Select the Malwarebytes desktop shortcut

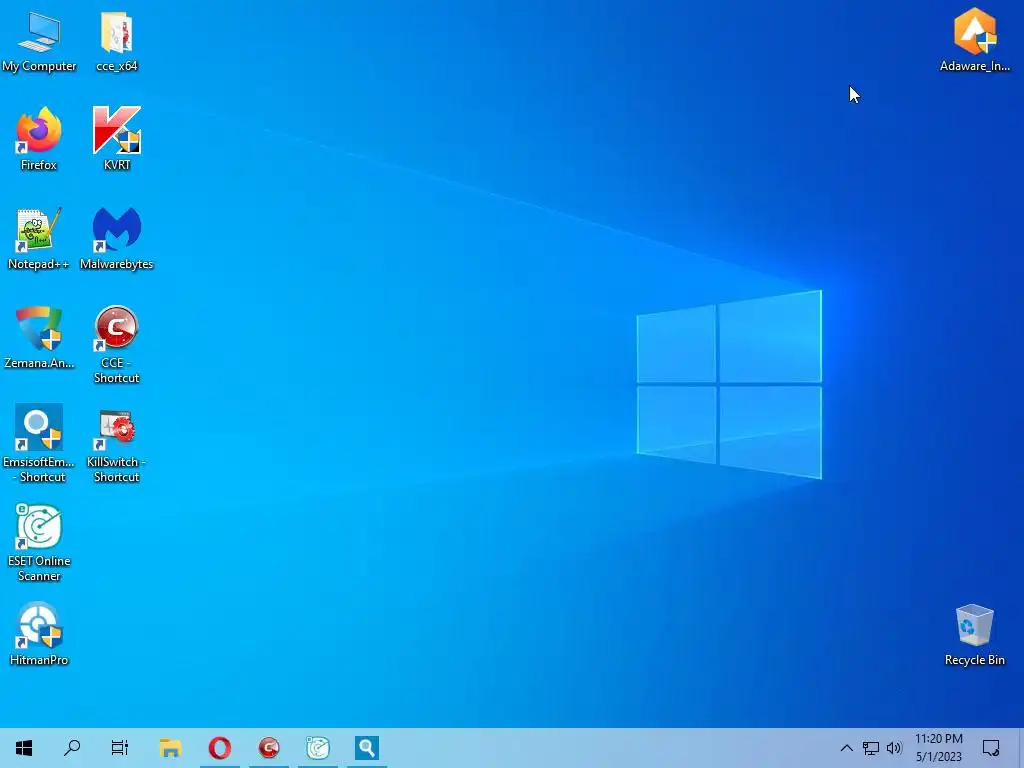coord(116,238)
